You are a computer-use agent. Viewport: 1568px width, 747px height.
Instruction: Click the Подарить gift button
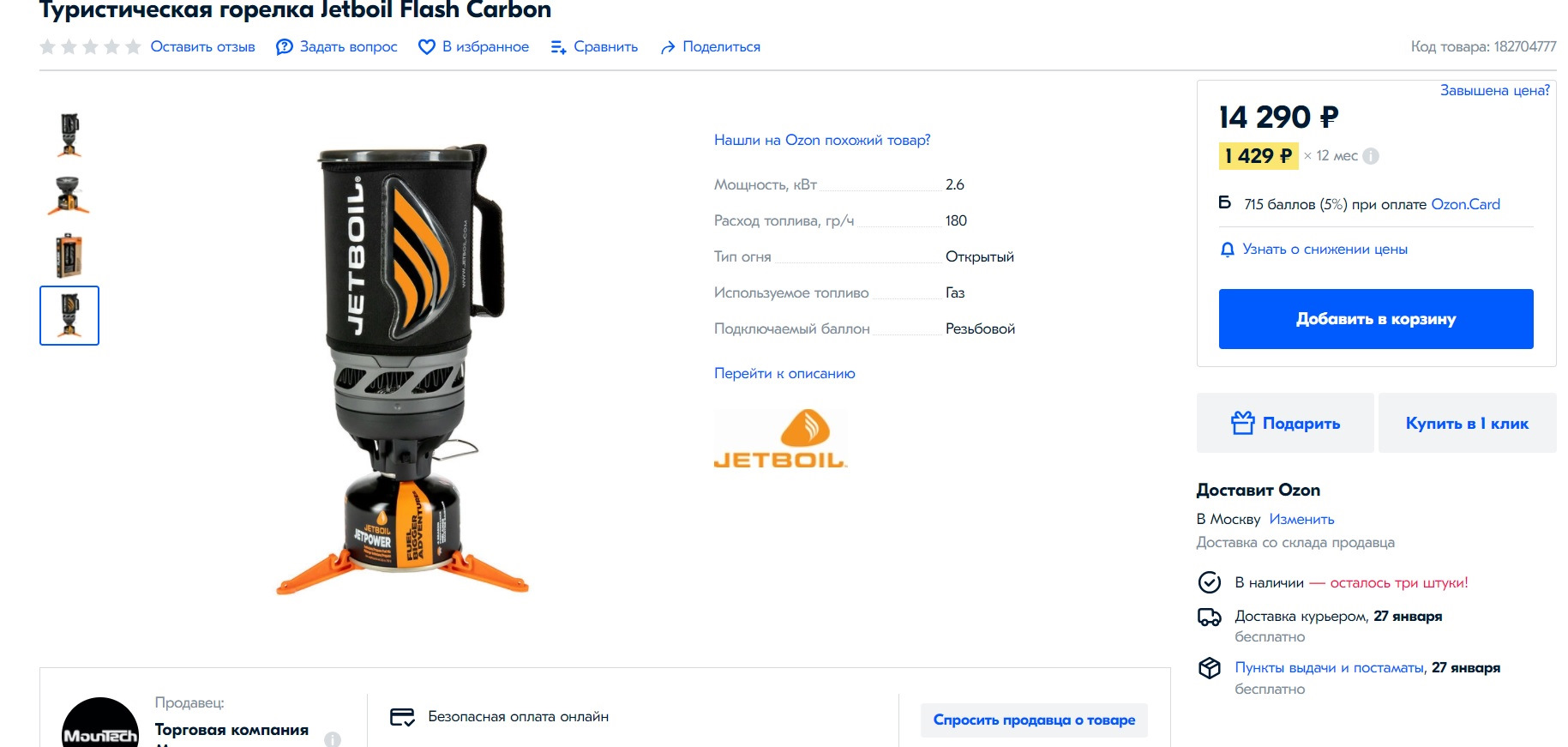click(x=1285, y=423)
